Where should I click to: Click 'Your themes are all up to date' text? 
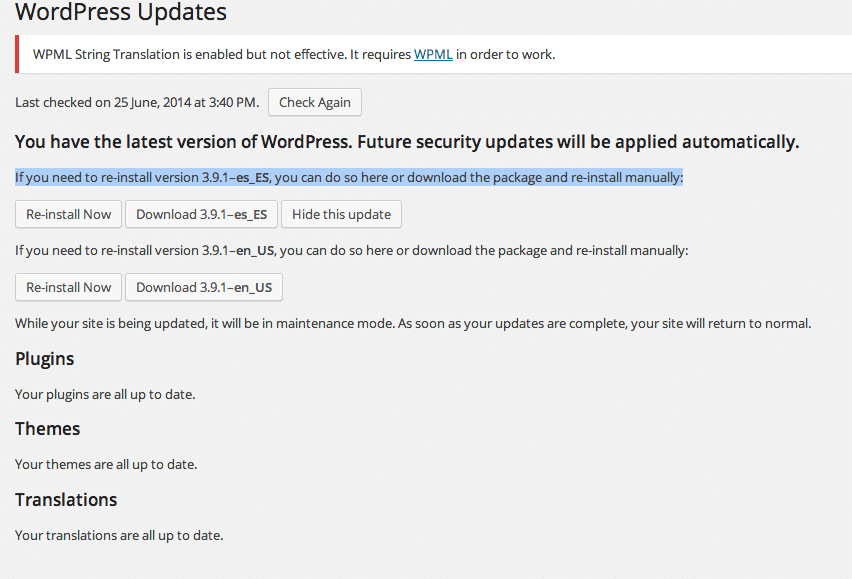[106, 464]
